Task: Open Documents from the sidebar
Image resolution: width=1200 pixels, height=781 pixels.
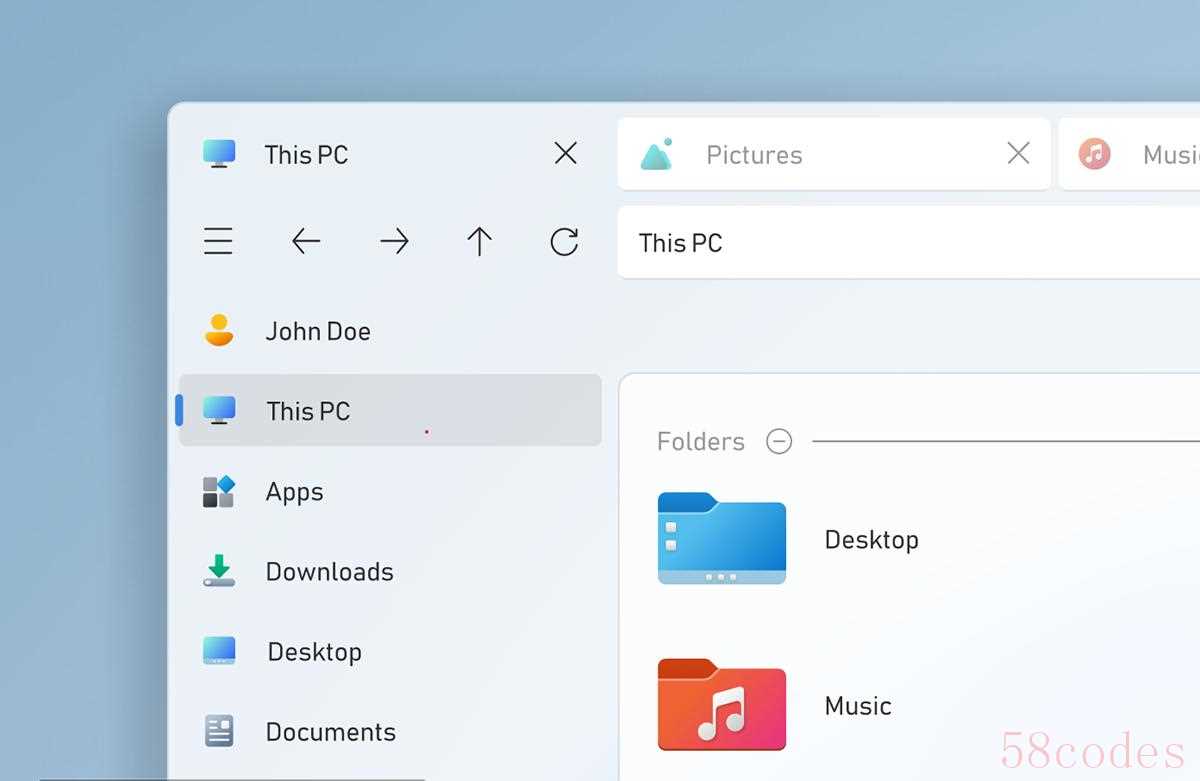Action: pos(330,732)
